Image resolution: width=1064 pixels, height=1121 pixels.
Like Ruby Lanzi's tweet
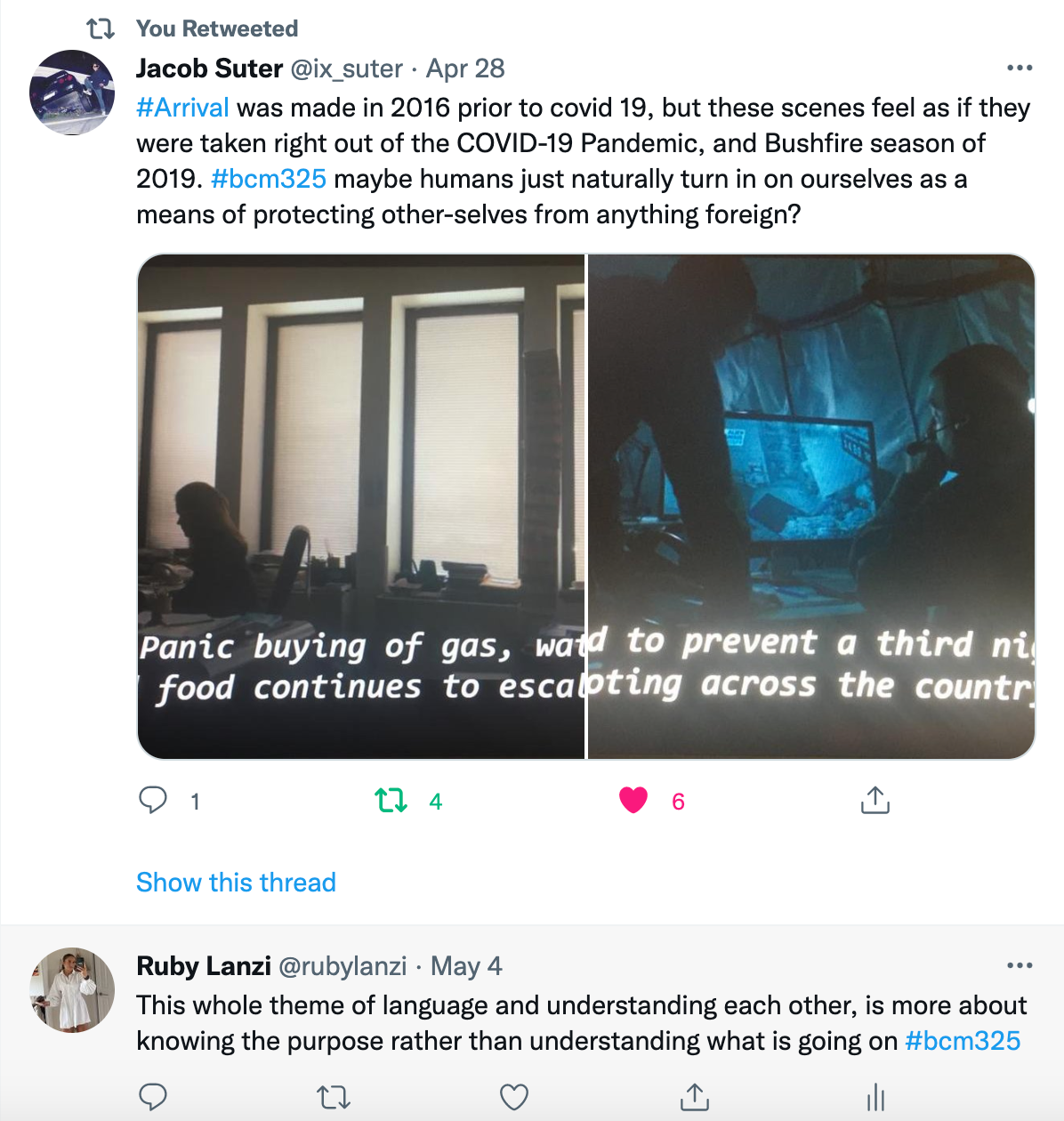514,1097
